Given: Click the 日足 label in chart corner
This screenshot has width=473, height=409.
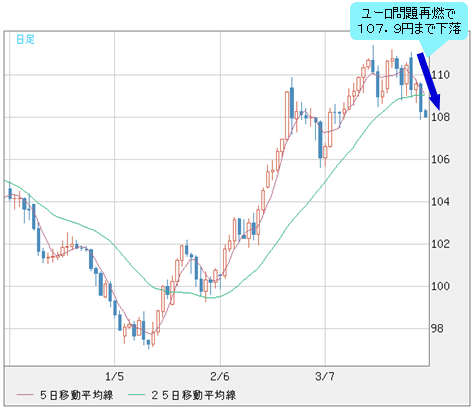Looking at the screenshot, I should (x=25, y=40).
